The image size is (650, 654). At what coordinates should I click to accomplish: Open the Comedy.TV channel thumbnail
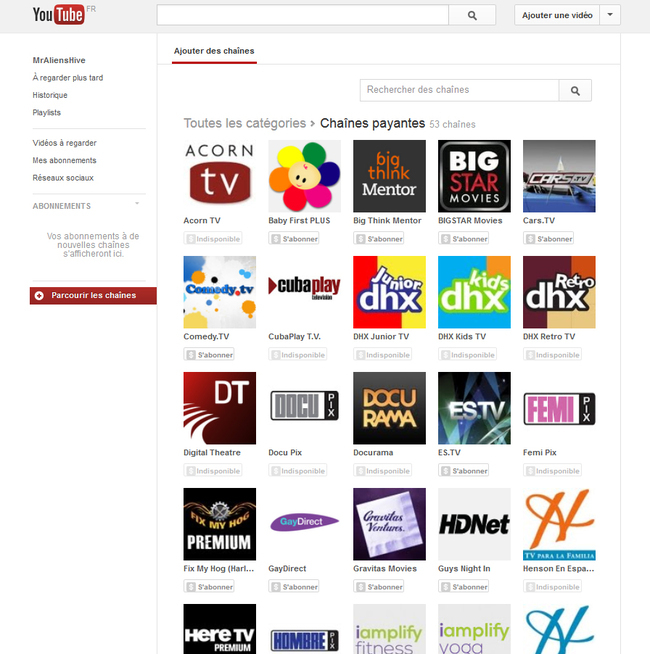(219, 292)
